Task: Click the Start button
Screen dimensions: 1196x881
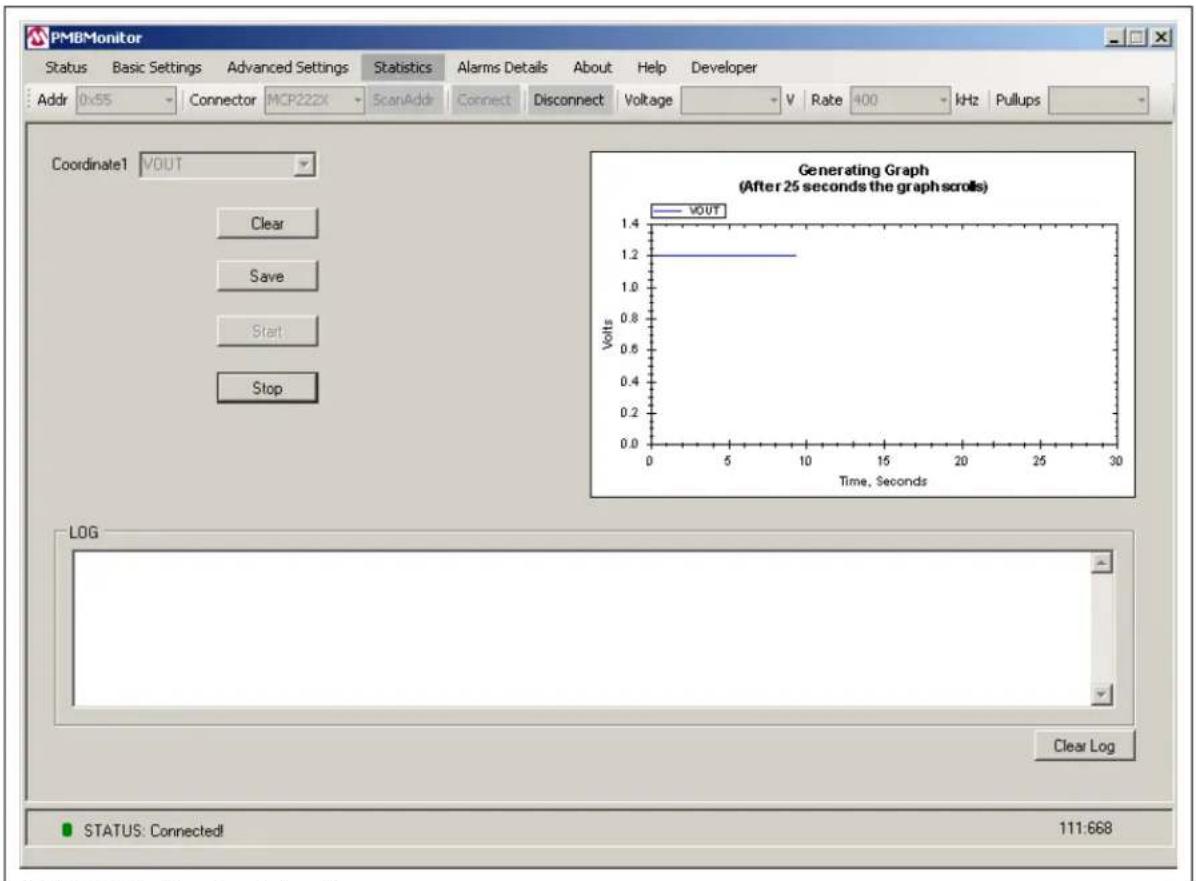Action: point(267,331)
